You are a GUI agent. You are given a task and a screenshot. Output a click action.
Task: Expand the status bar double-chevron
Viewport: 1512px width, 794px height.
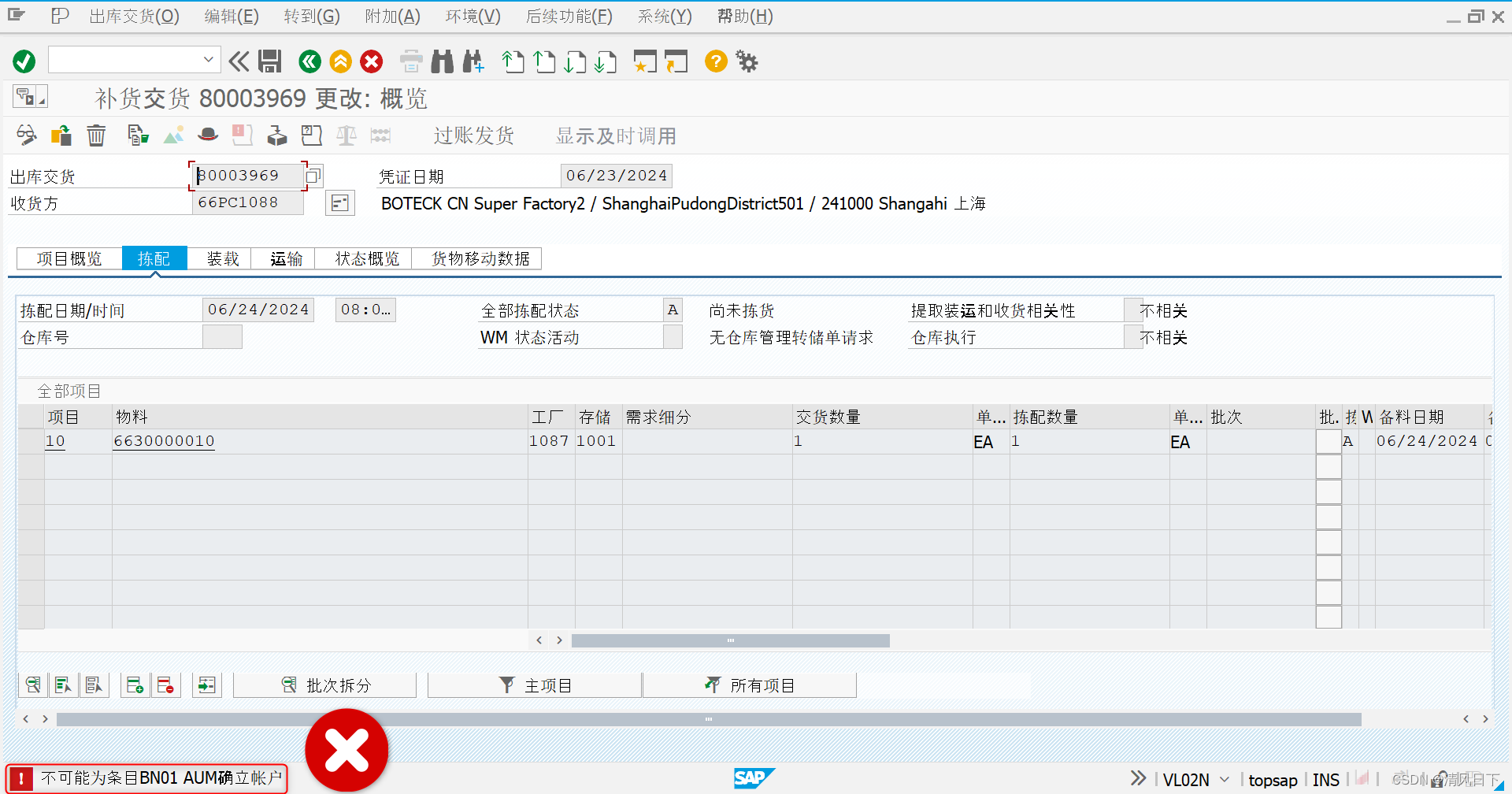pos(1137,778)
